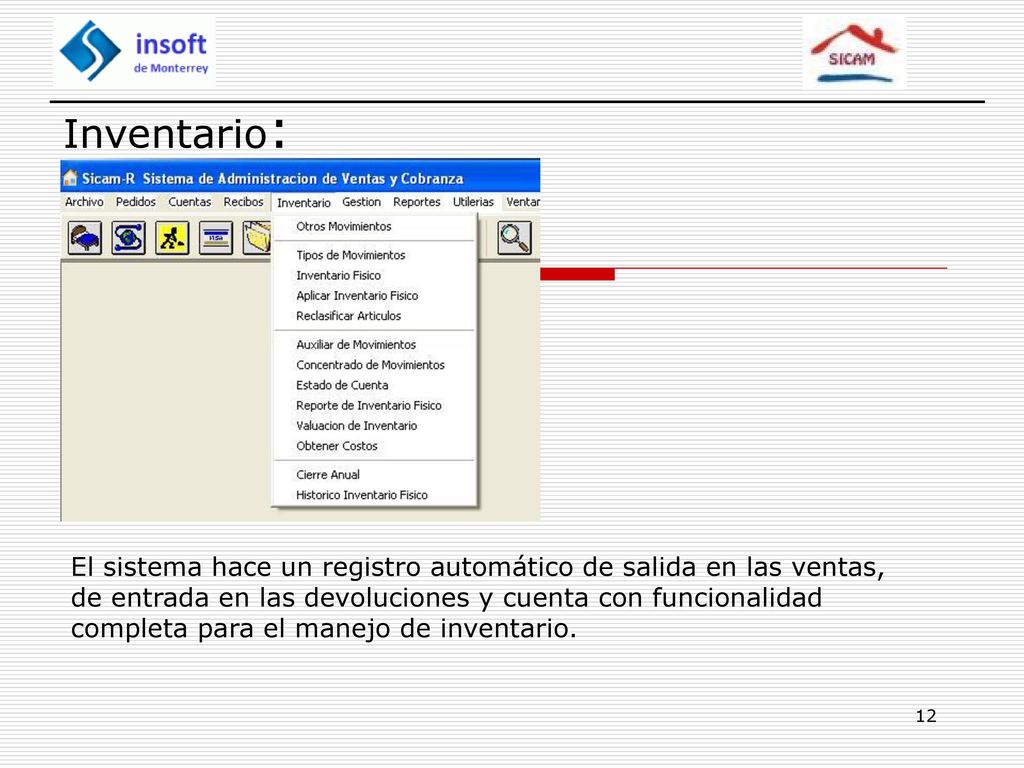This screenshot has width=1024, height=768.
Task: Select Valuacion de Inventario
Action: [x=375, y=425]
